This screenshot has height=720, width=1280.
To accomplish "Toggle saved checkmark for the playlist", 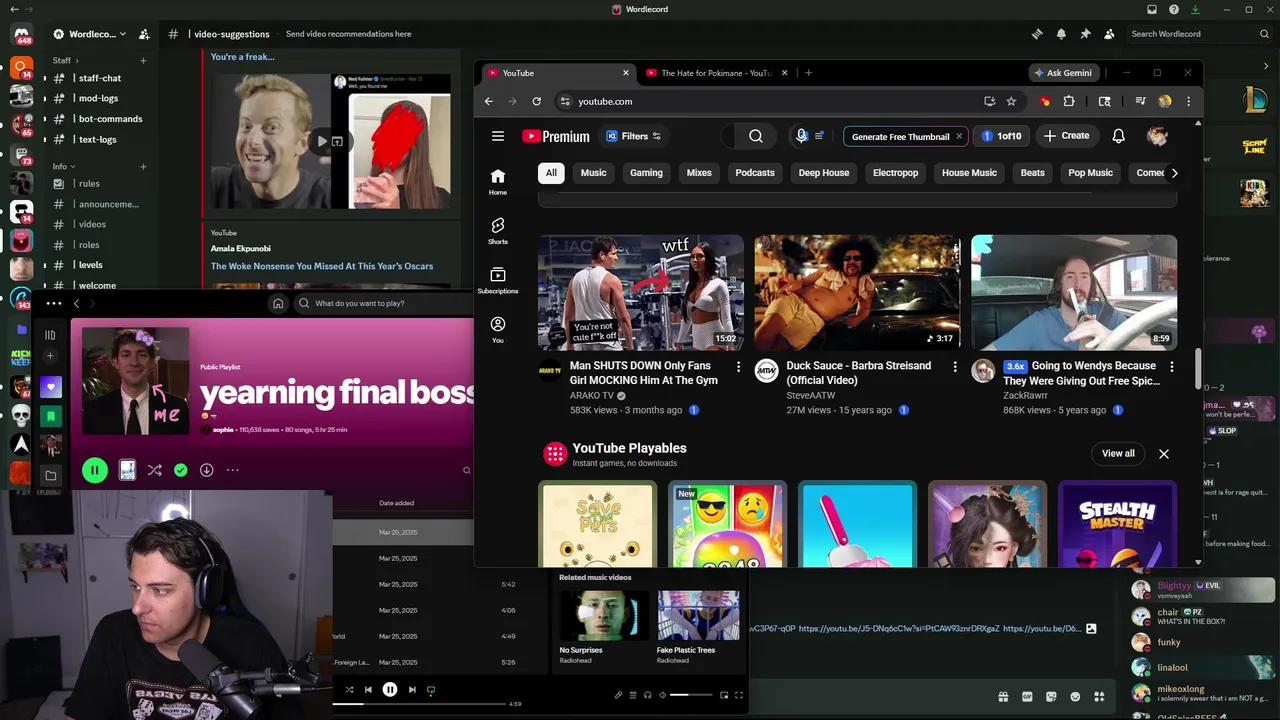I will pos(180,470).
